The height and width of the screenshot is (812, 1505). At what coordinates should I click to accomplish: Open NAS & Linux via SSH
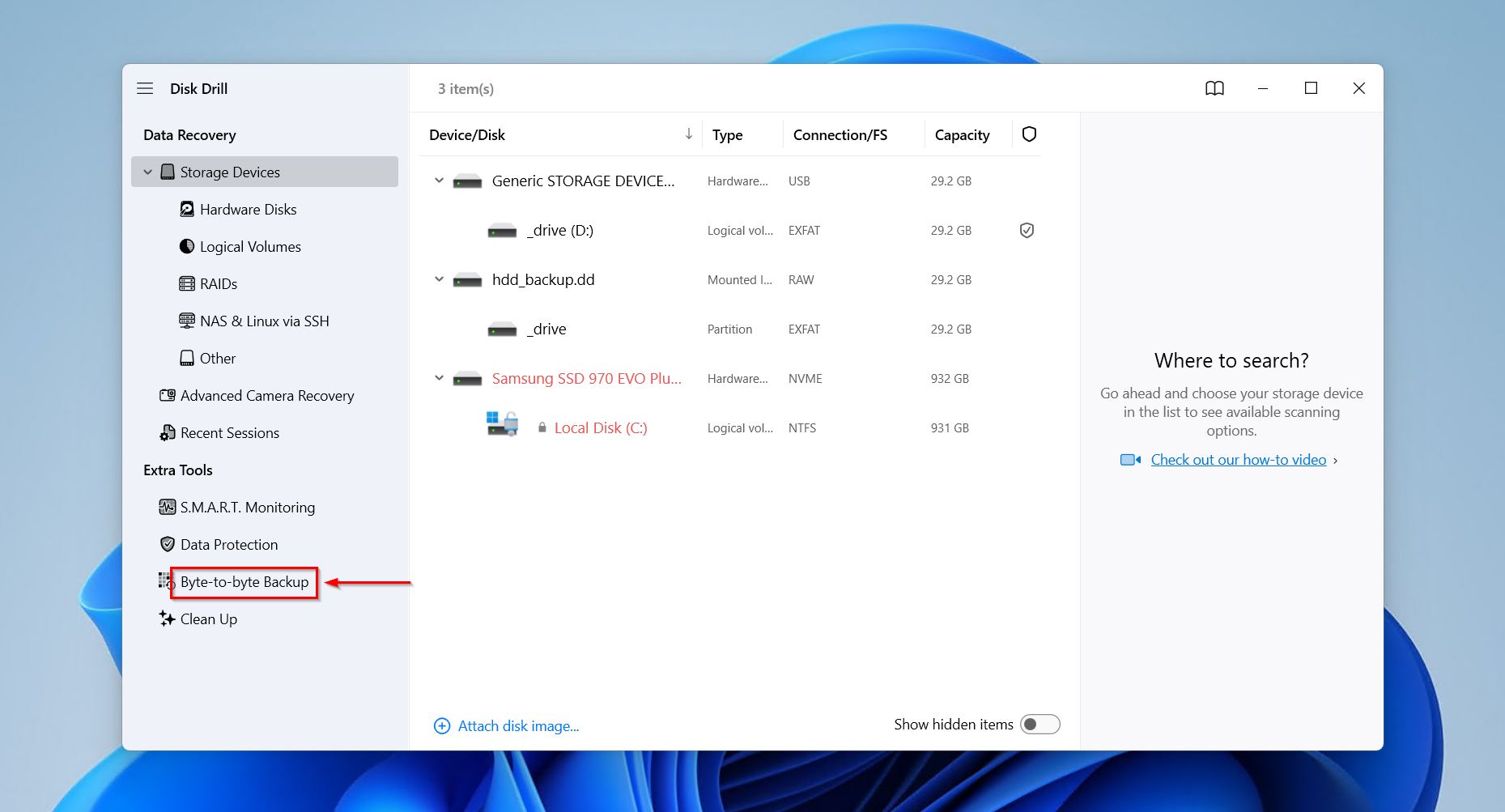pyautogui.click(x=264, y=321)
